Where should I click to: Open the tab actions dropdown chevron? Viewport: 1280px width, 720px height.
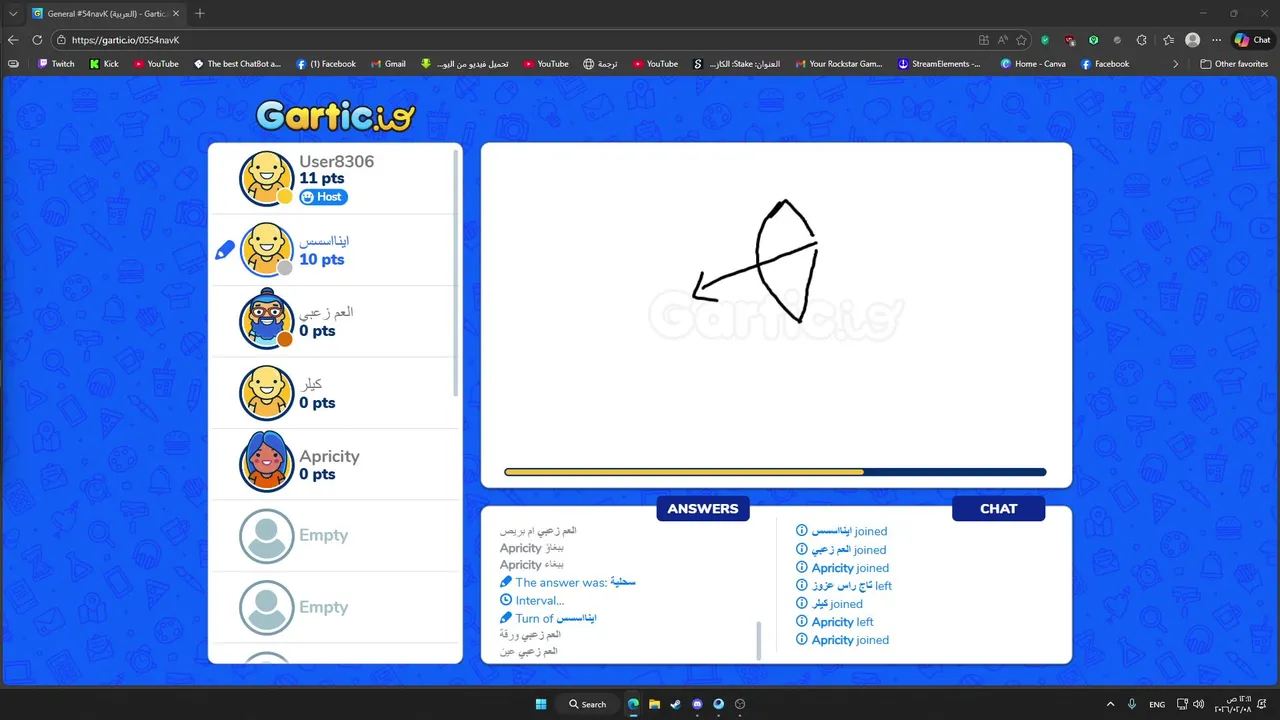pyautogui.click(x=13, y=13)
